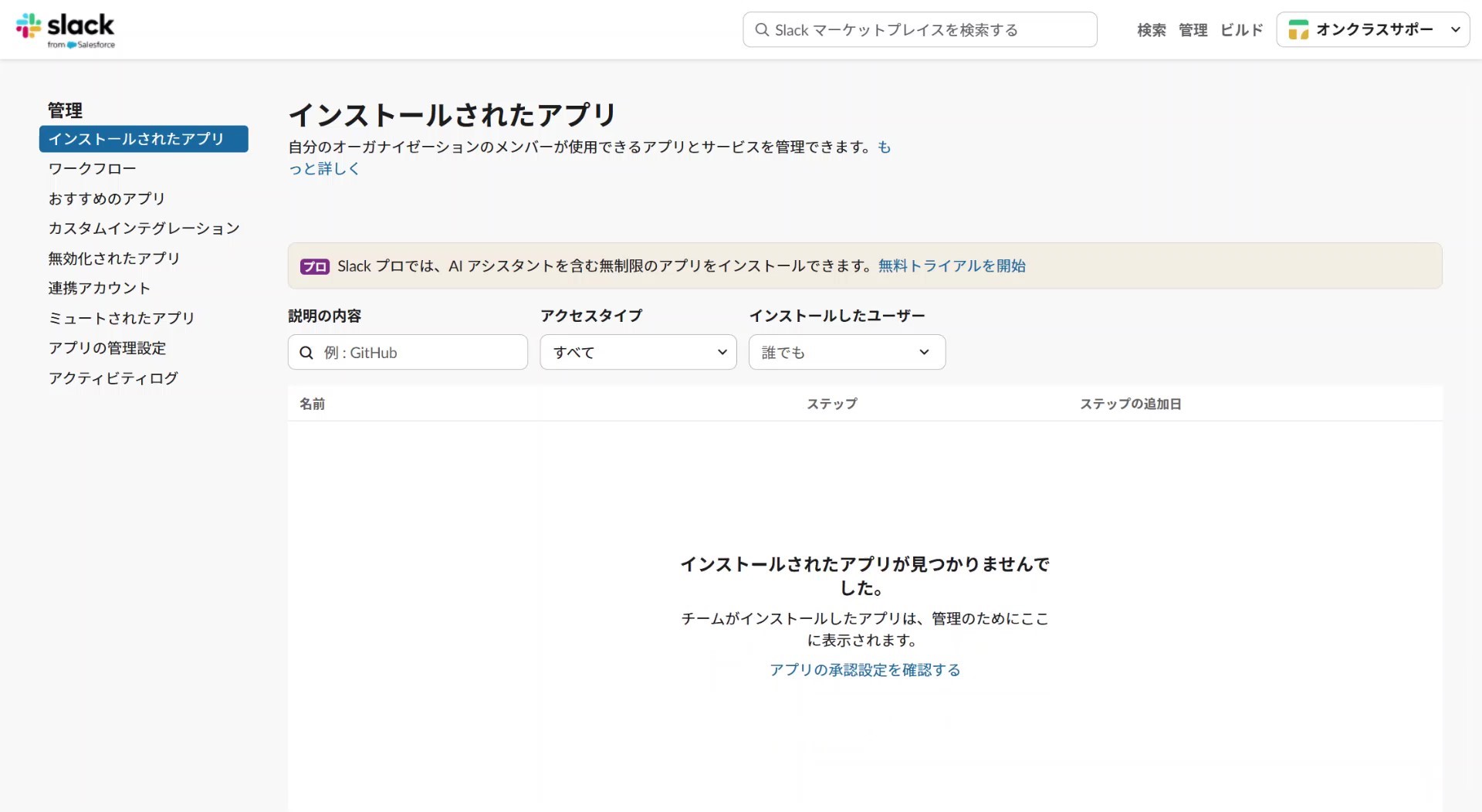Click アプリの承認設定を確認する link
The height and width of the screenshot is (812, 1482).
[864, 670]
